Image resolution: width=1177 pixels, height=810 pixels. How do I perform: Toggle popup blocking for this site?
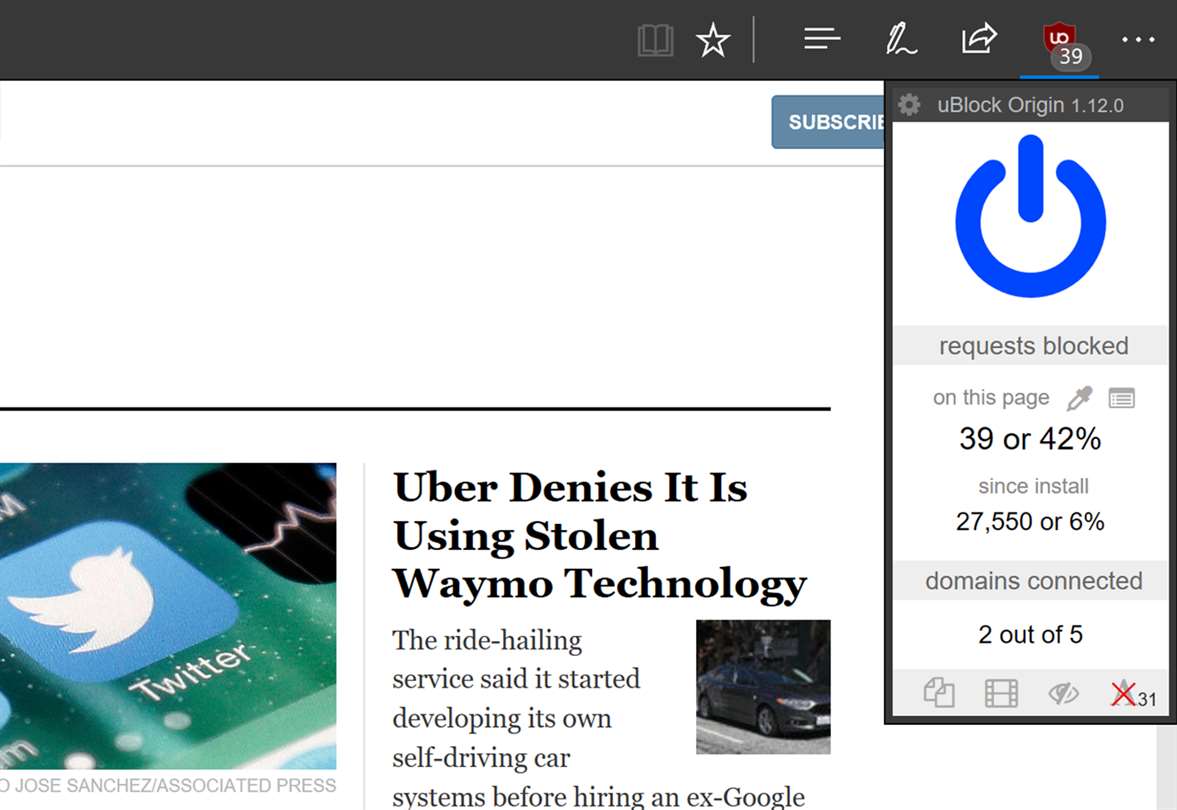pyautogui.click(x=938, y=692)
